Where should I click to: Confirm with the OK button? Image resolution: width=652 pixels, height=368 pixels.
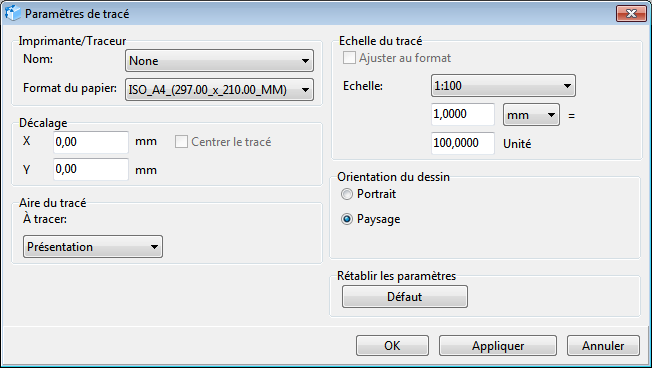pyautogui.click(x=392, y=346)
